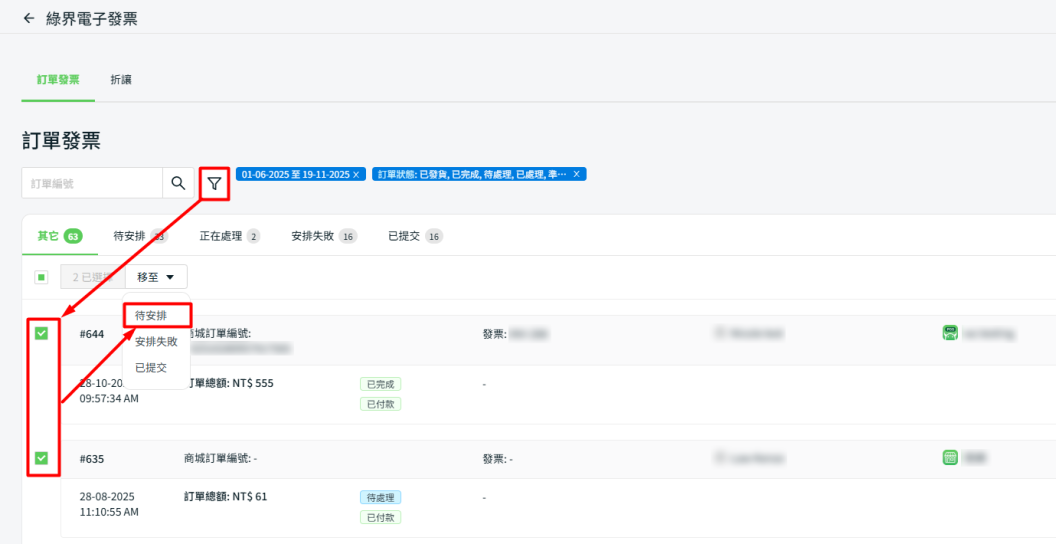Choose 待安排 from the move-to menu

(151, 315)
